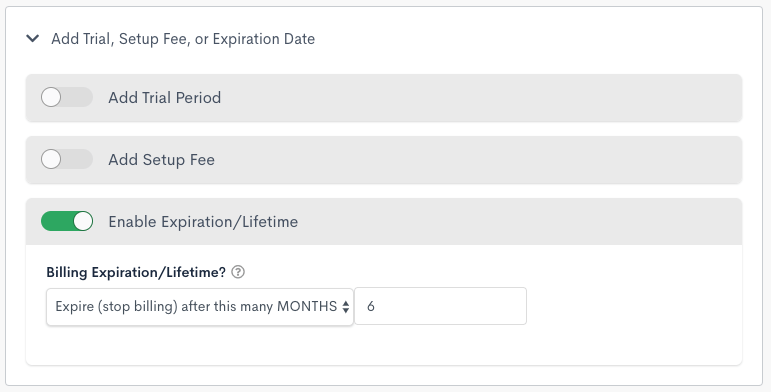Click the green track of the Expiration toggle

point(57,221)
